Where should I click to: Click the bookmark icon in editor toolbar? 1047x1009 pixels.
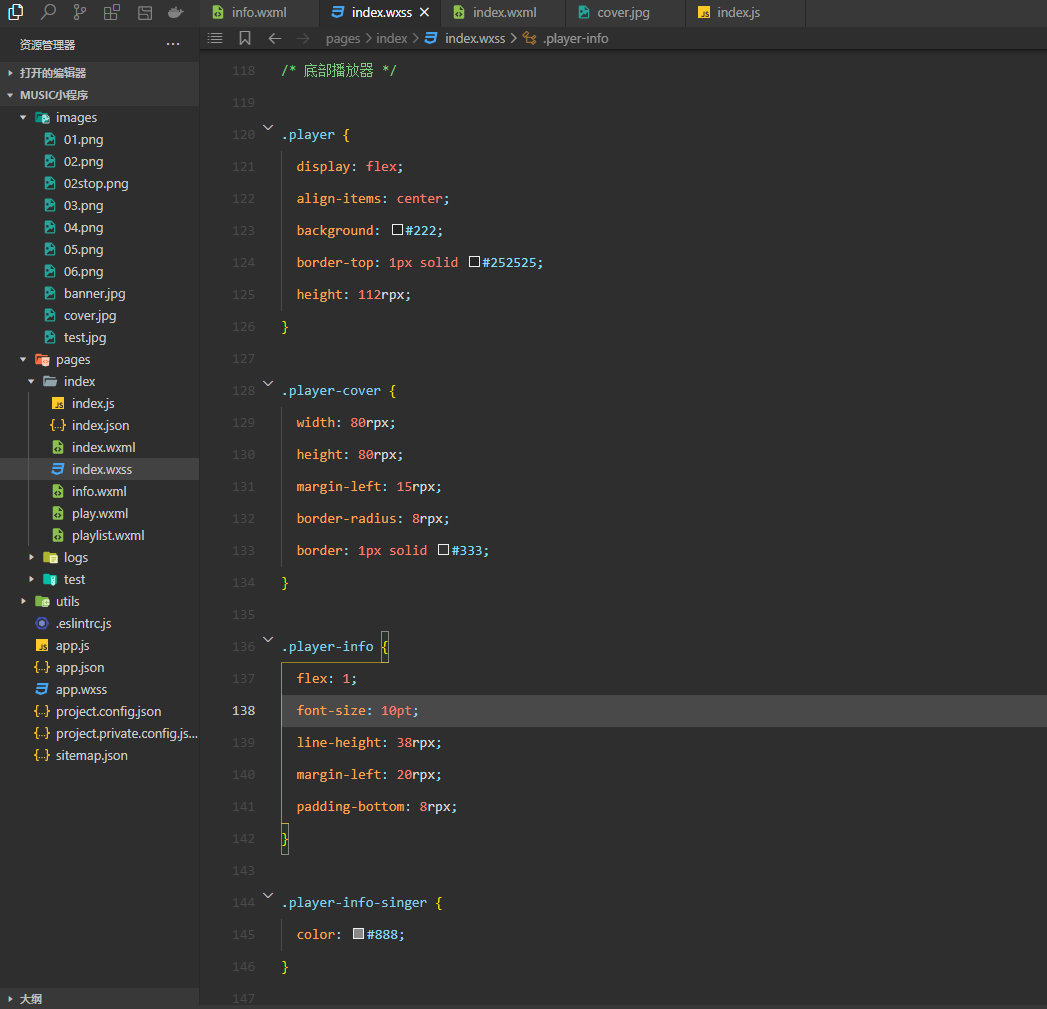point(245,38)
